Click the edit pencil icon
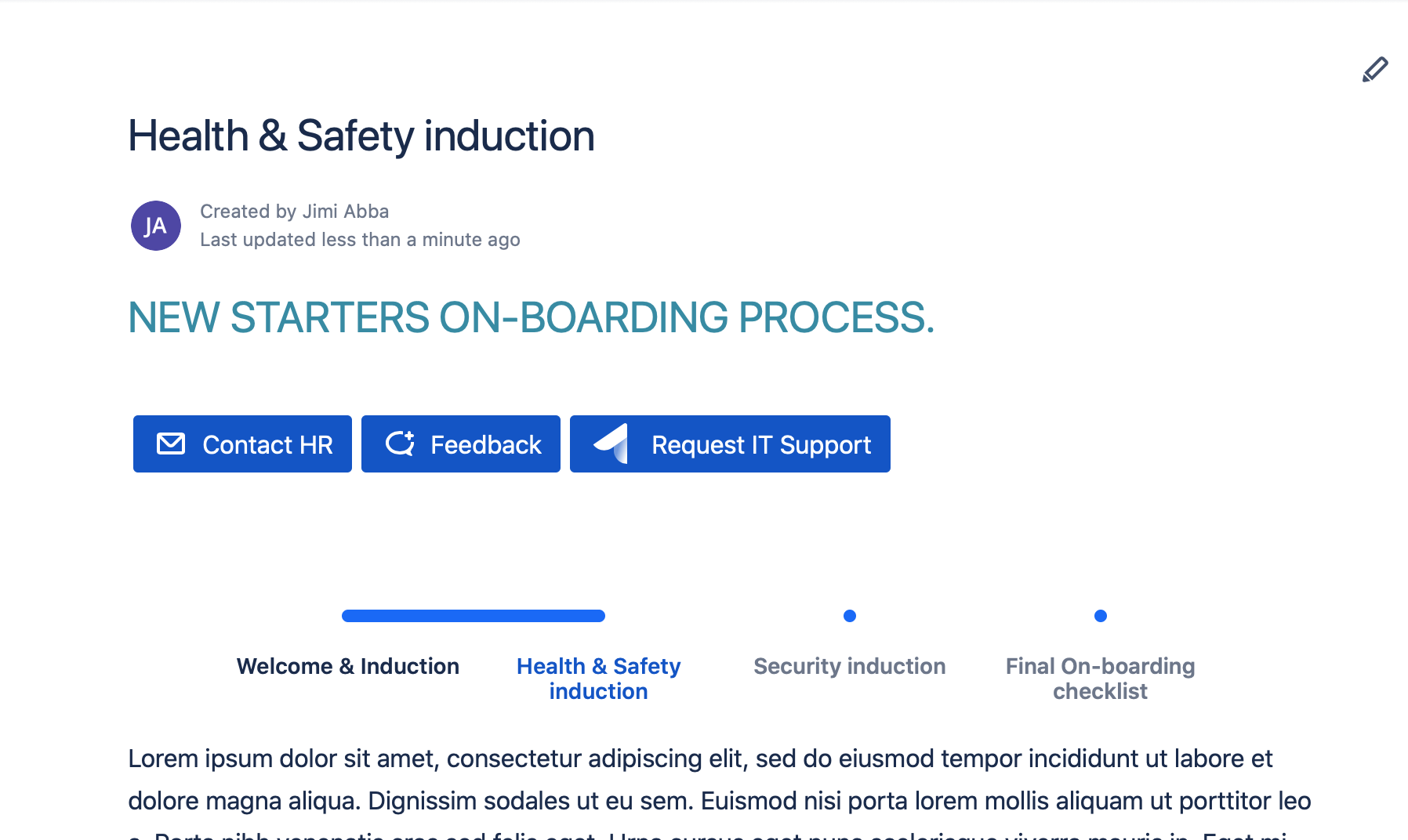Image resolution: width=1408 pixels, height=840 pixels. (x=1375, y=70)
